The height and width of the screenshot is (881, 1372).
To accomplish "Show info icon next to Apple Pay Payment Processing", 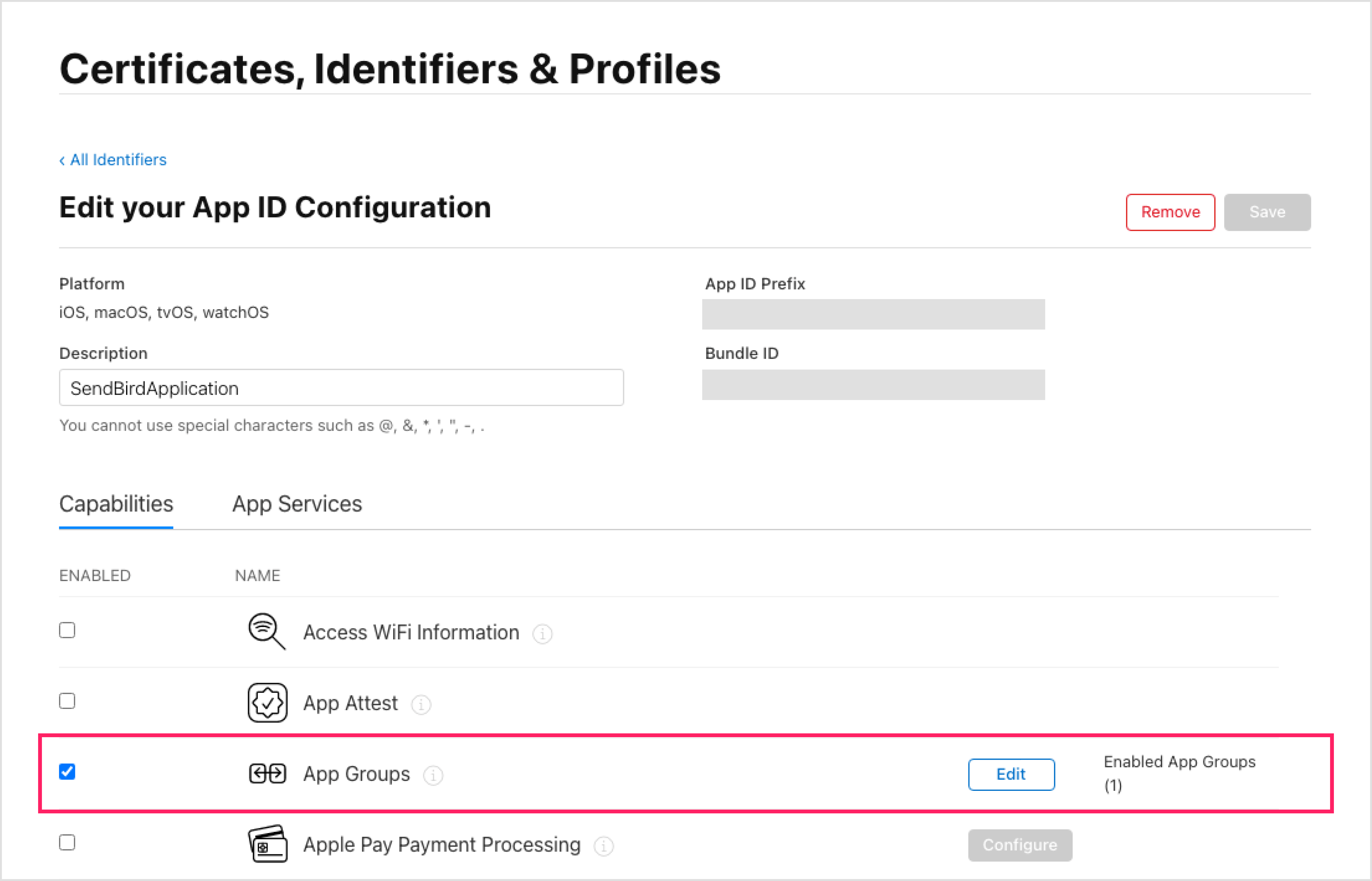I will (x=604, y=845).
